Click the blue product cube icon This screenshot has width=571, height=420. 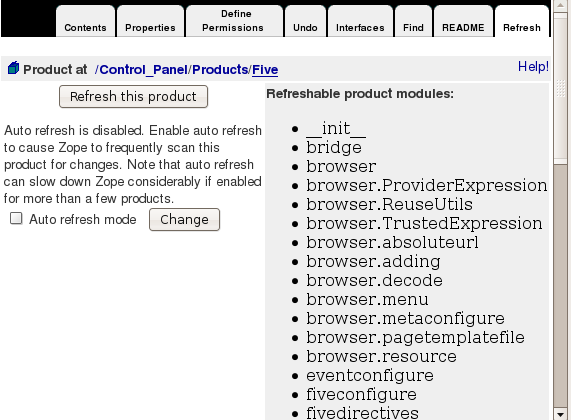pyautogui.click(x=13, y=68)
